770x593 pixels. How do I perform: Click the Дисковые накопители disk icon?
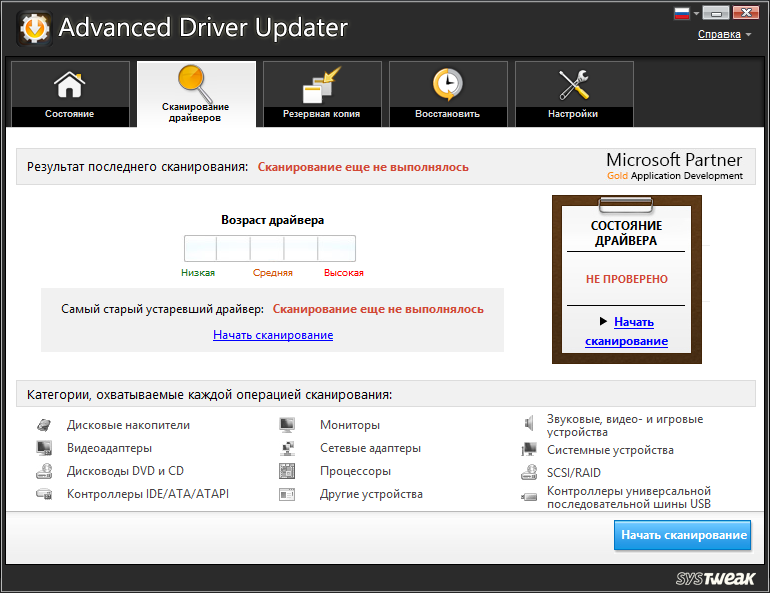pos(44,425)
